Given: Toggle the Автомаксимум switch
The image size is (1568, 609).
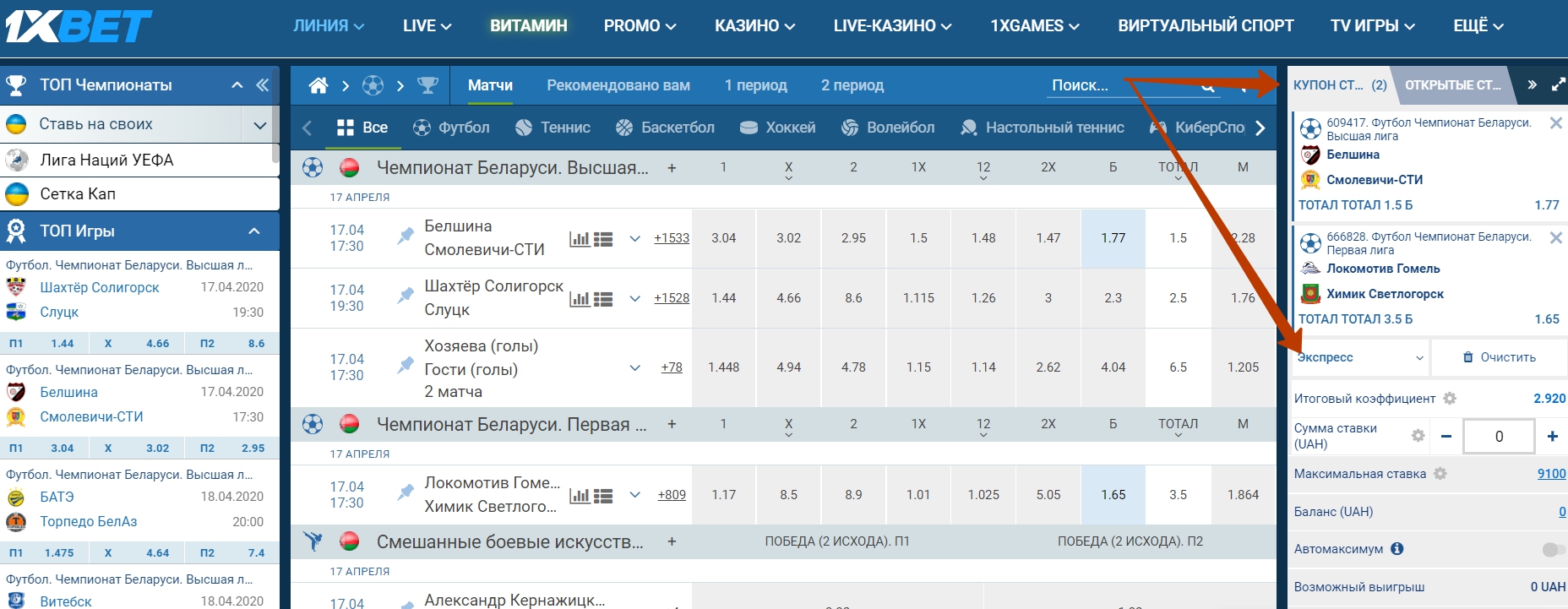Looking at the screenshot, I should tap(1553, 550).
